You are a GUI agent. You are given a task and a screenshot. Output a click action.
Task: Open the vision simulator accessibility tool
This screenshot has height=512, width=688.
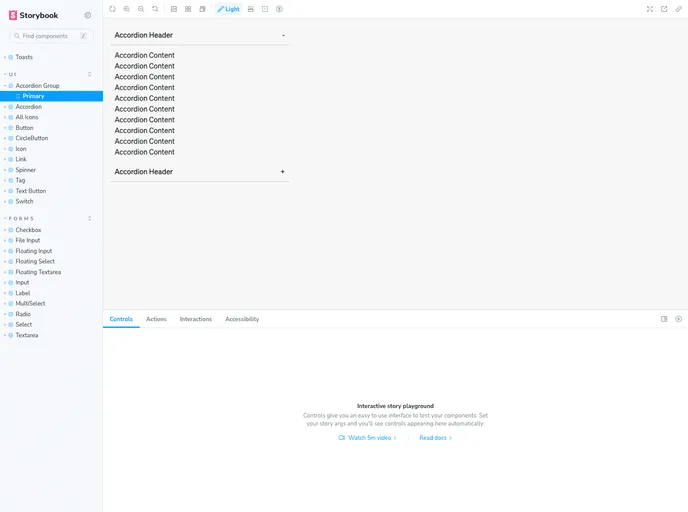[279, 9]
